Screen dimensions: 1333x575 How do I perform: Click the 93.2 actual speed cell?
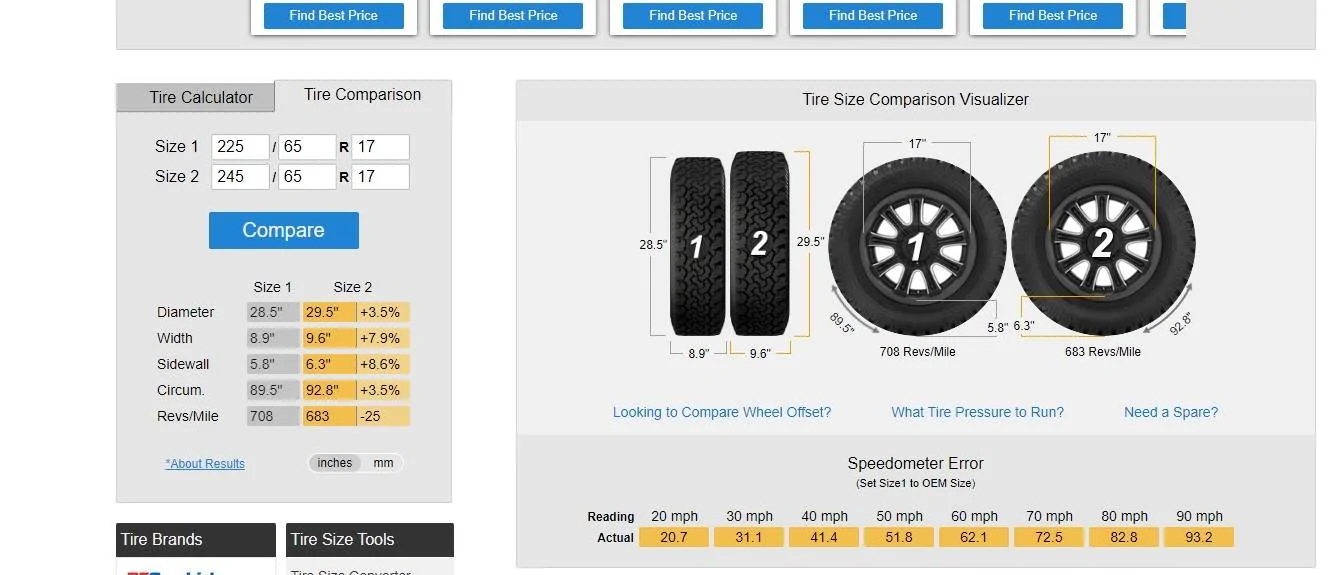[x=1198, y=537]
